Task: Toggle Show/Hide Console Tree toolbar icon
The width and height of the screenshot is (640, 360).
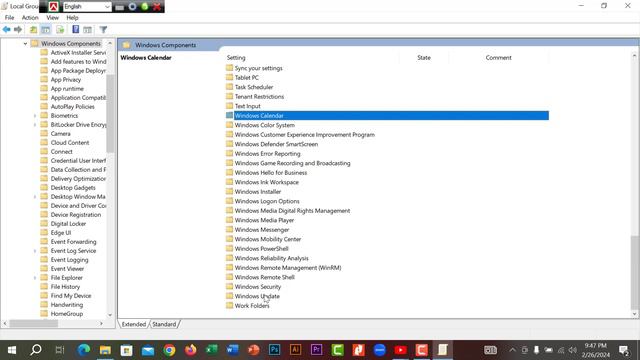Action: click(46, 29)
